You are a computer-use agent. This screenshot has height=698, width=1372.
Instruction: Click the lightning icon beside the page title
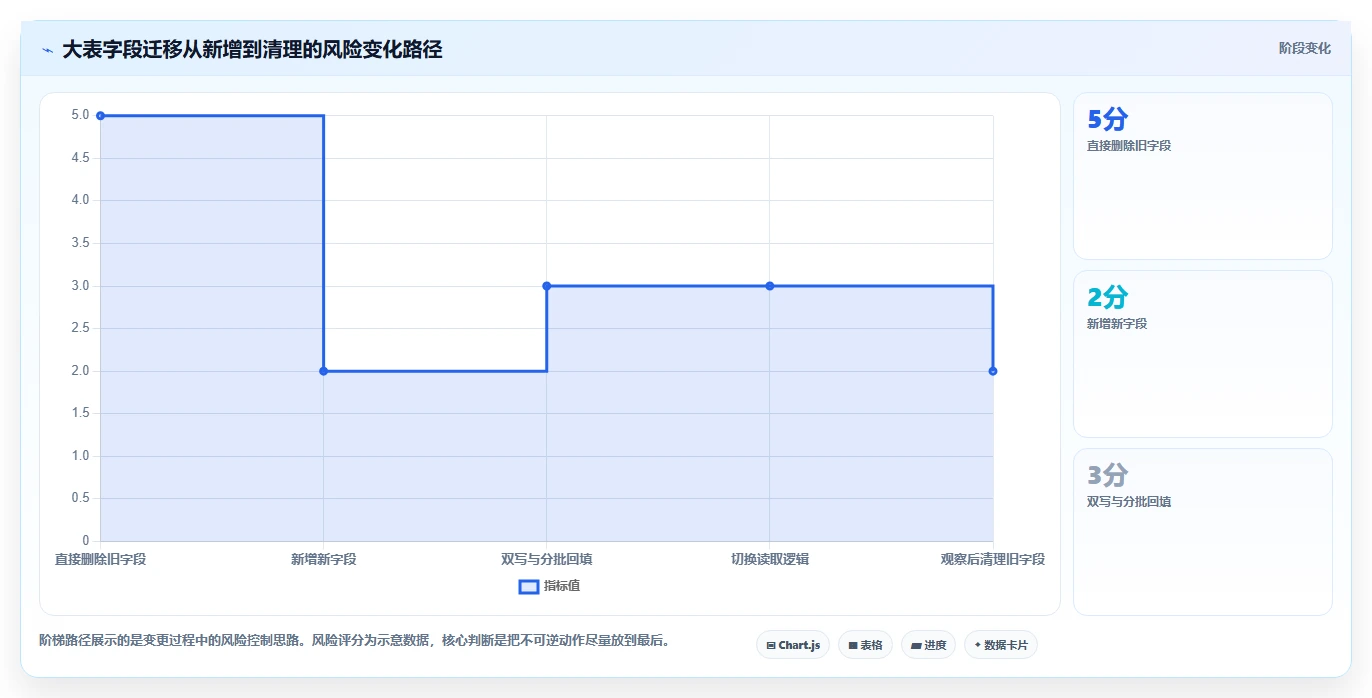pyautogui.click(x=48, y=50)
